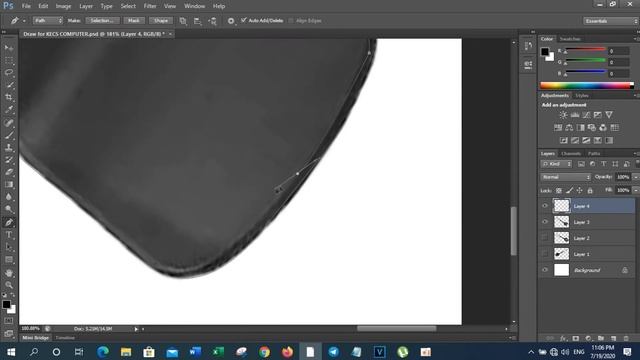Add a layer style with the fx icon

tap(563, 338)
